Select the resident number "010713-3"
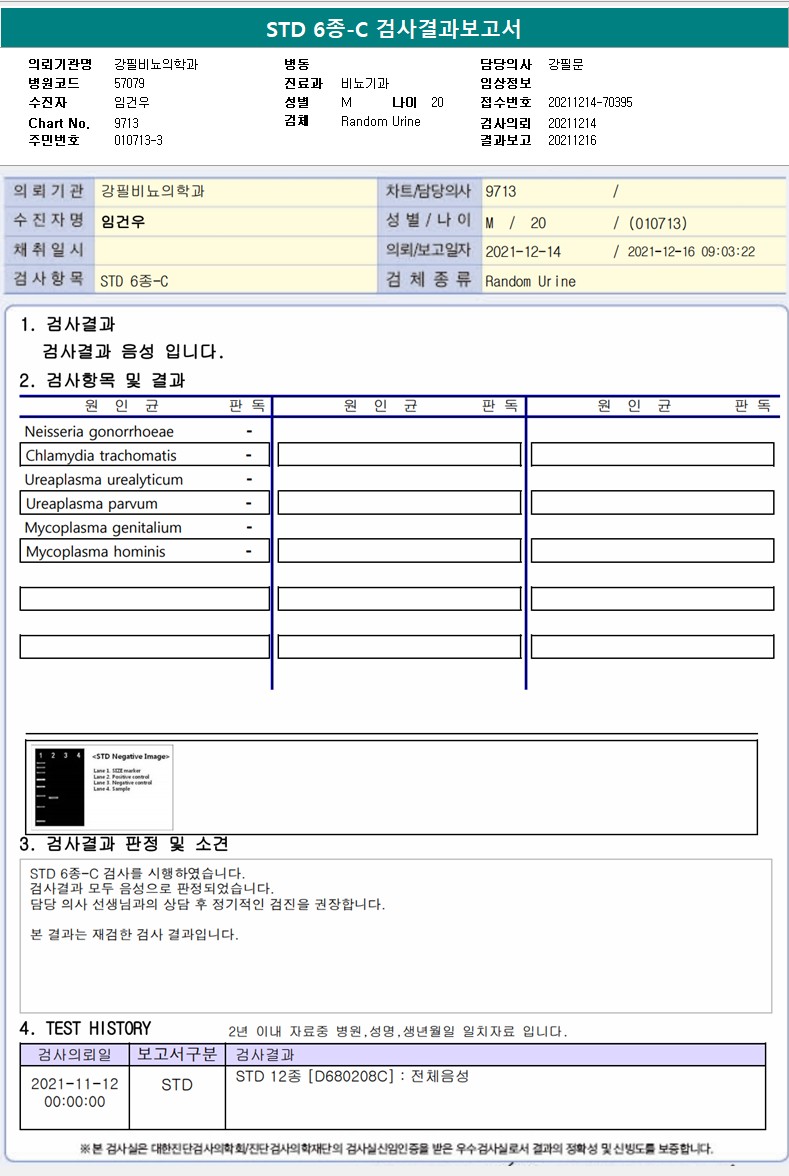The width and height of the screenshot is (789, 1176). point(138,140)
